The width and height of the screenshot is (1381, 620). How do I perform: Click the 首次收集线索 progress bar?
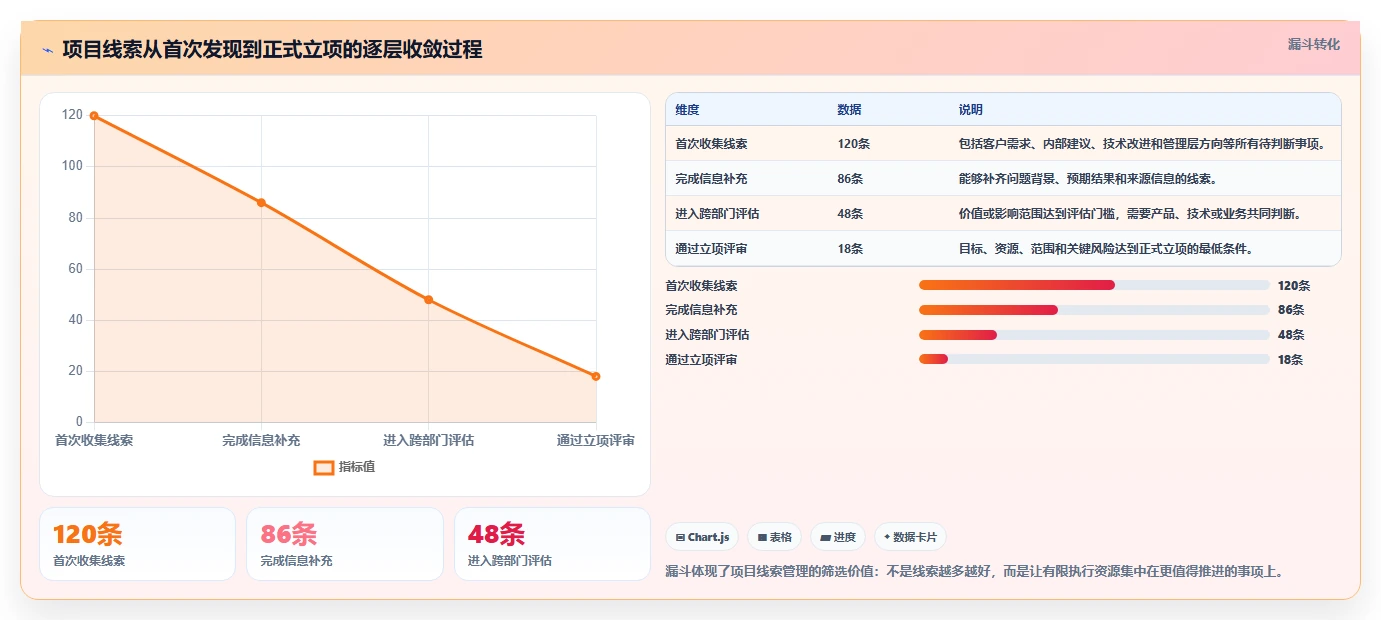(1094, 285)
